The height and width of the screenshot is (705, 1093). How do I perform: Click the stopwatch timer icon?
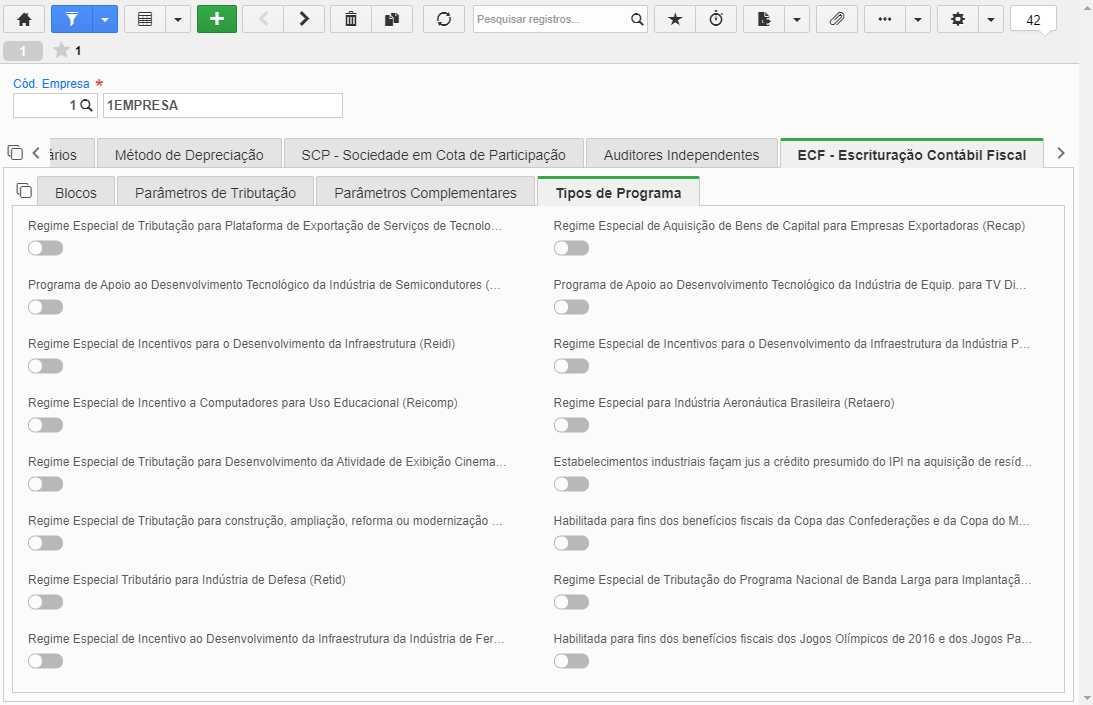click(716, 20)
